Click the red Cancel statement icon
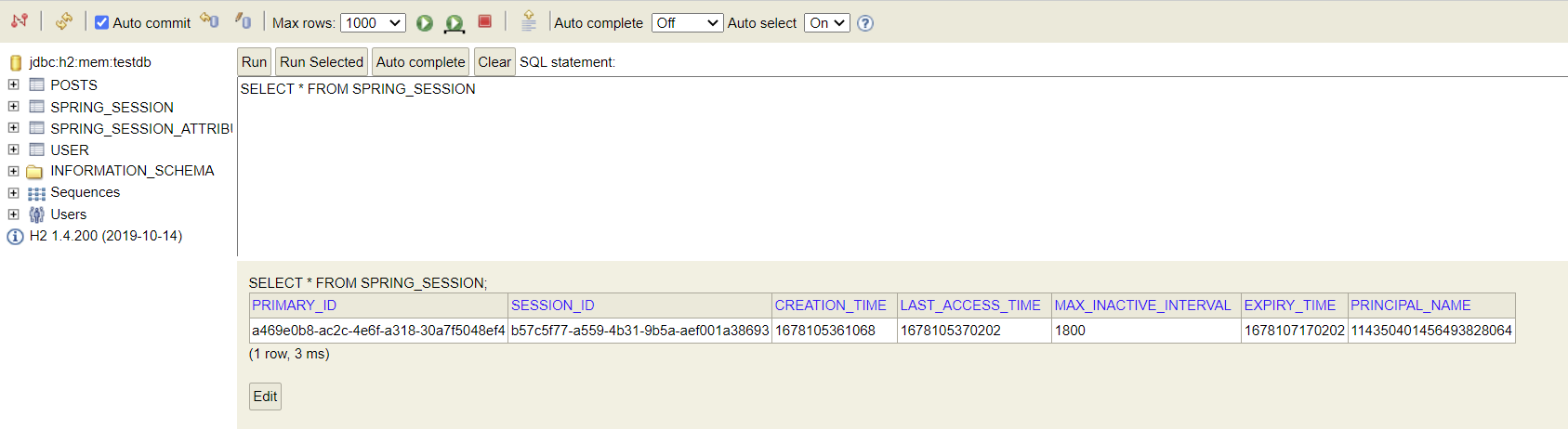Screen dimensions: 1568x429 click(484, 21)
